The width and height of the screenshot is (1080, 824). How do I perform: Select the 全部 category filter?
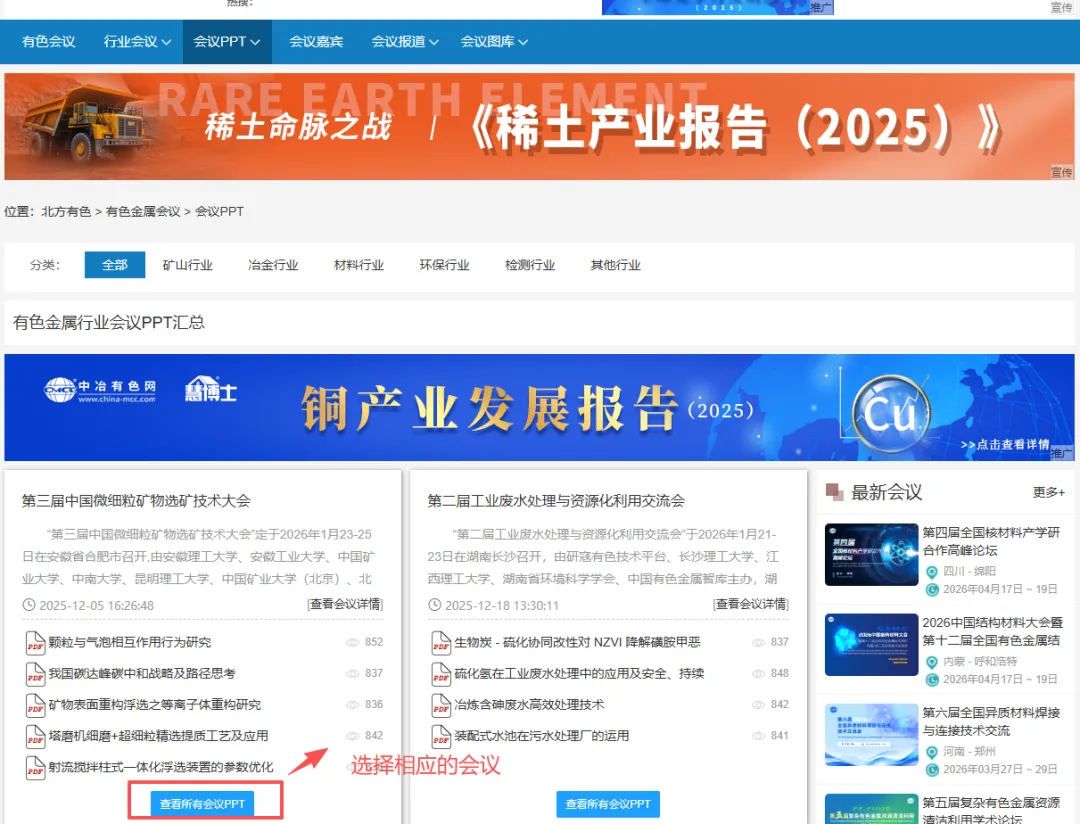(114, 265)
